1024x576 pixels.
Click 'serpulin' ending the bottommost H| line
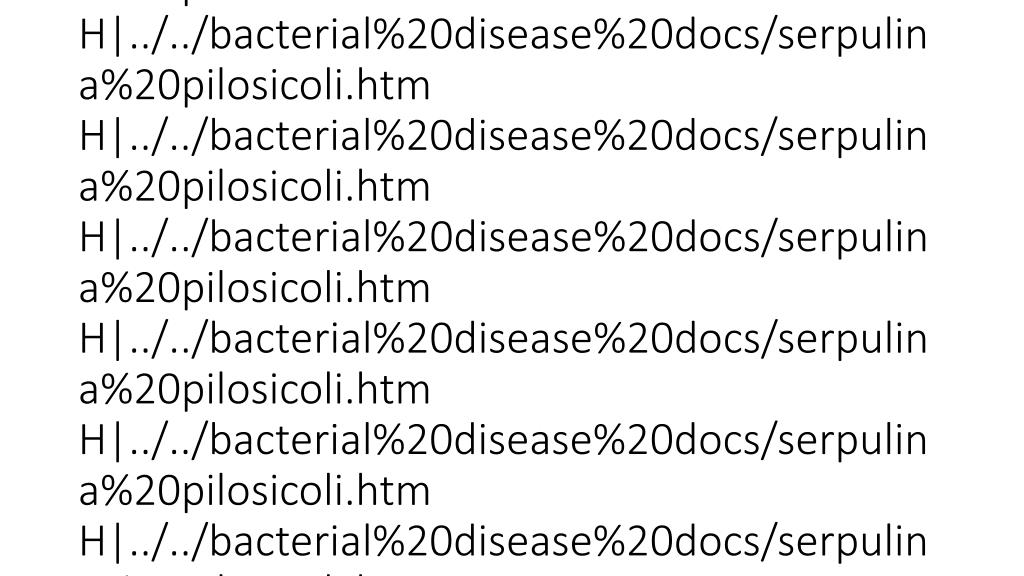(852, 542)
